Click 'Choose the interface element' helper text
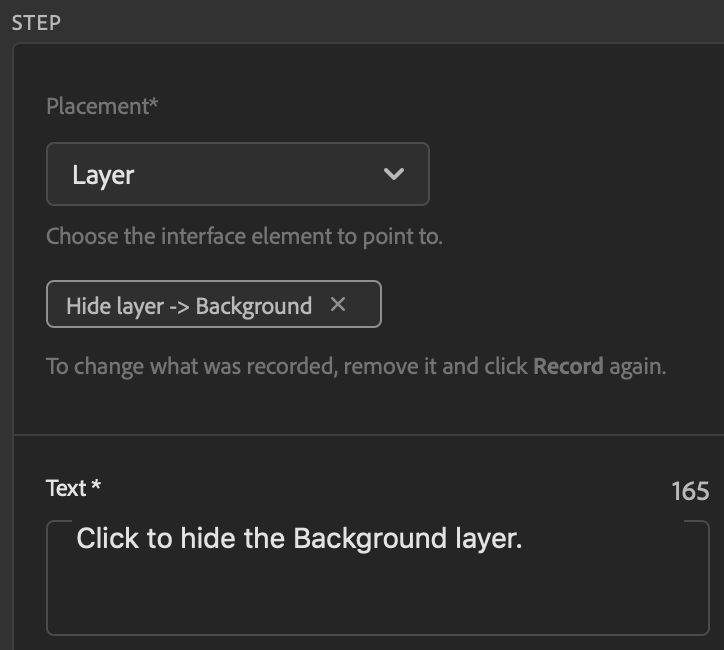This screenshot has width=724, height=650. pos(244,237)
